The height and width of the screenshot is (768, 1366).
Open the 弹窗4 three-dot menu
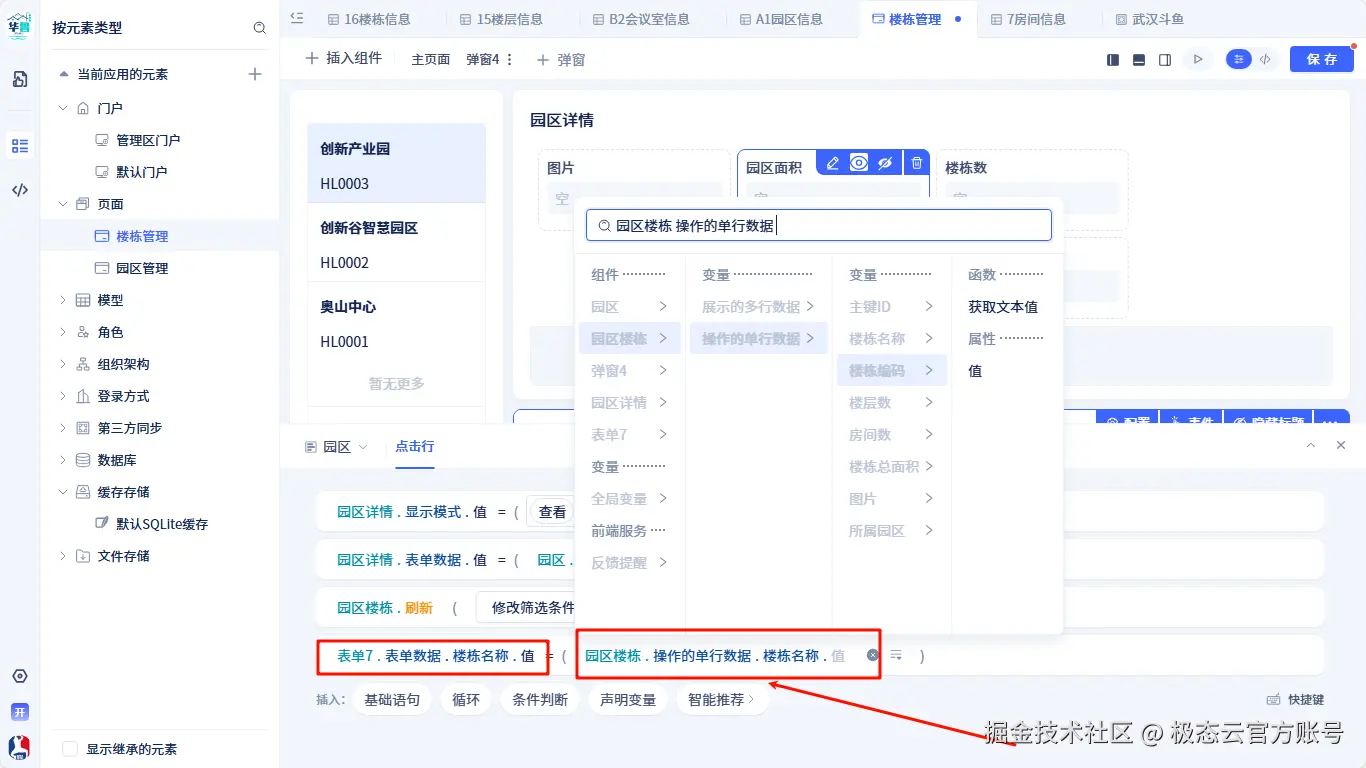point(510,60)
